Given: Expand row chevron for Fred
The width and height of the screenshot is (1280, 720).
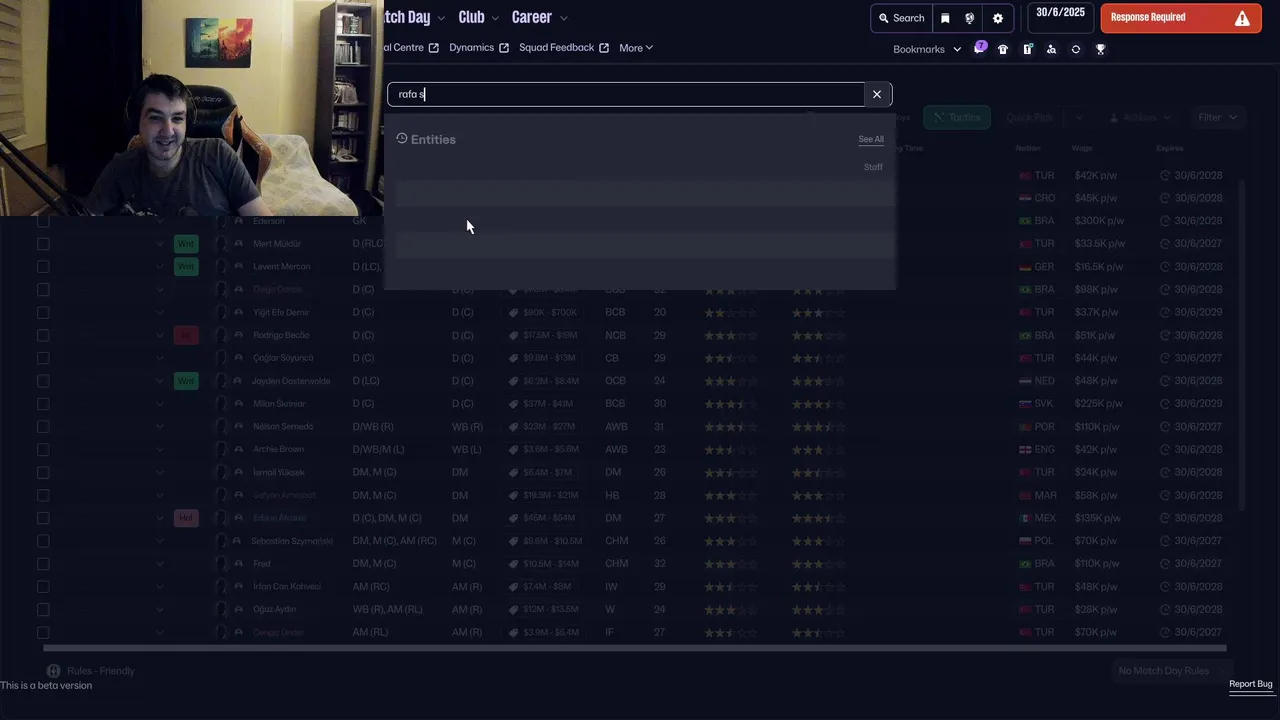Looking at the screenshot, I should 160,564.
